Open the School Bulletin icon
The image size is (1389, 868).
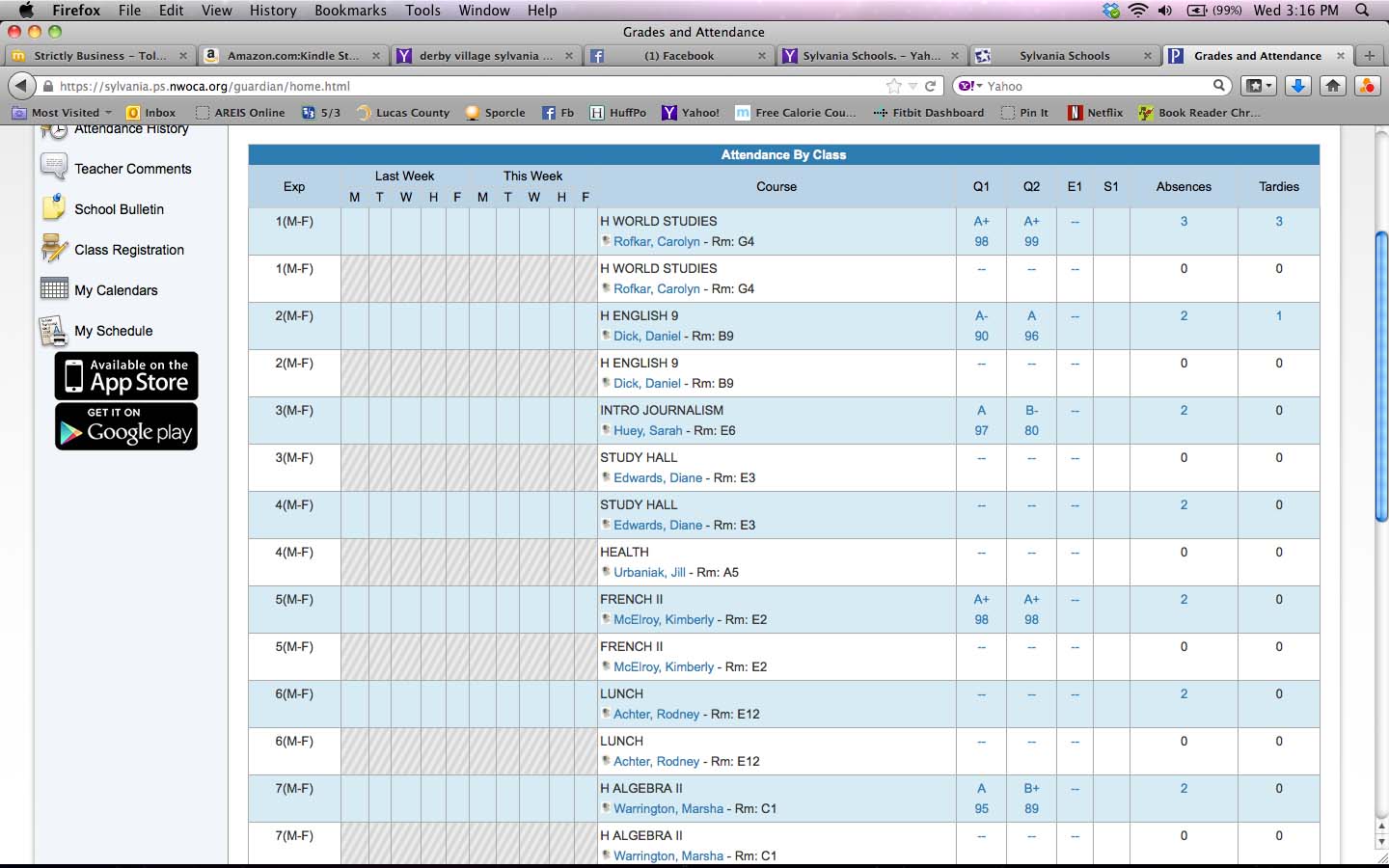tap(53, 208)
